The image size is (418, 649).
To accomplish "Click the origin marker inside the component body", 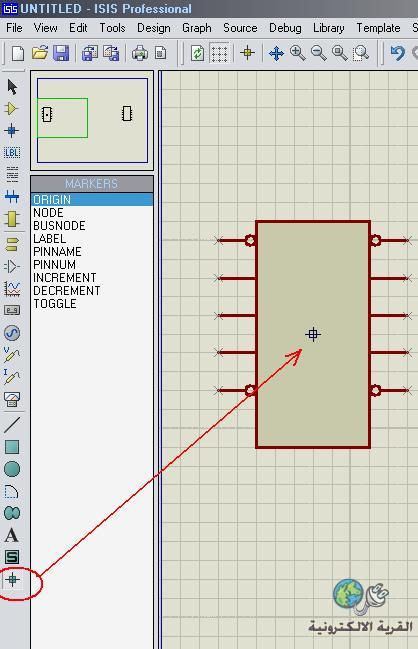I will pyautogui.click(x=313, y=334).
